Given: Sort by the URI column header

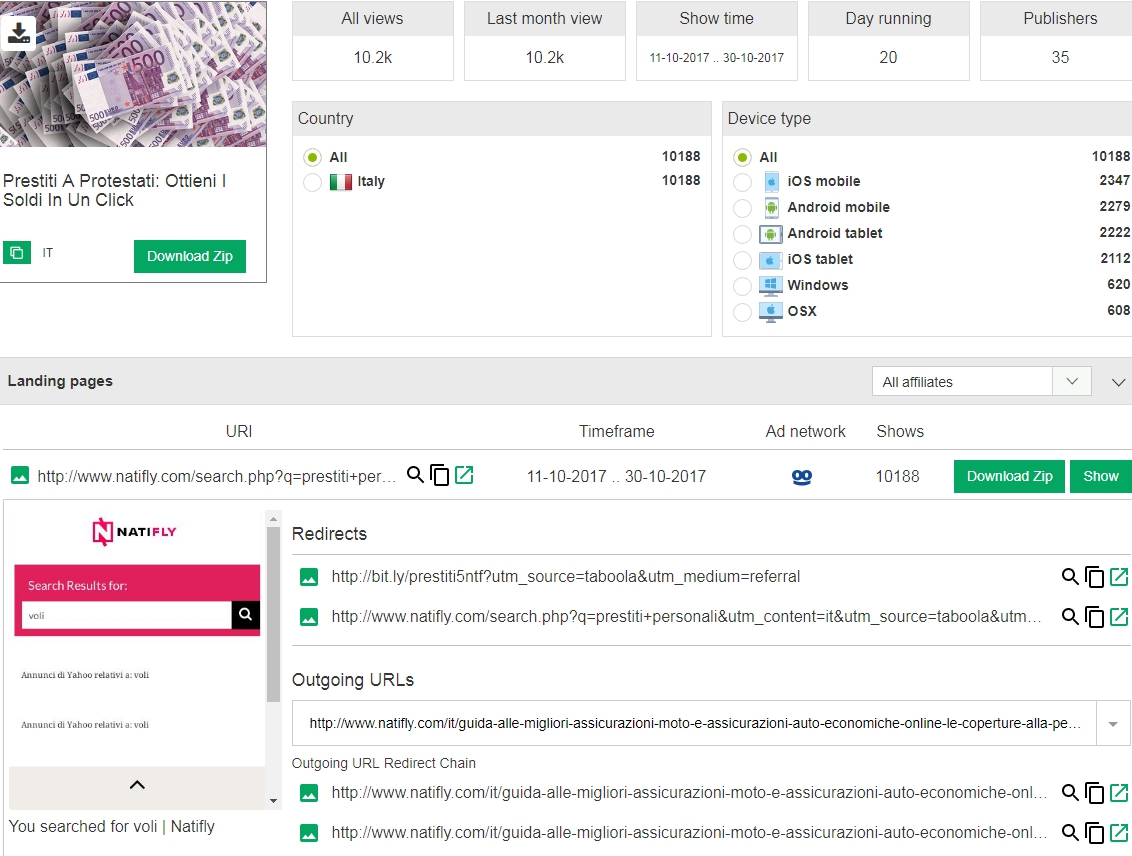Looking at the screenshot, I should (x=239, y=432).
